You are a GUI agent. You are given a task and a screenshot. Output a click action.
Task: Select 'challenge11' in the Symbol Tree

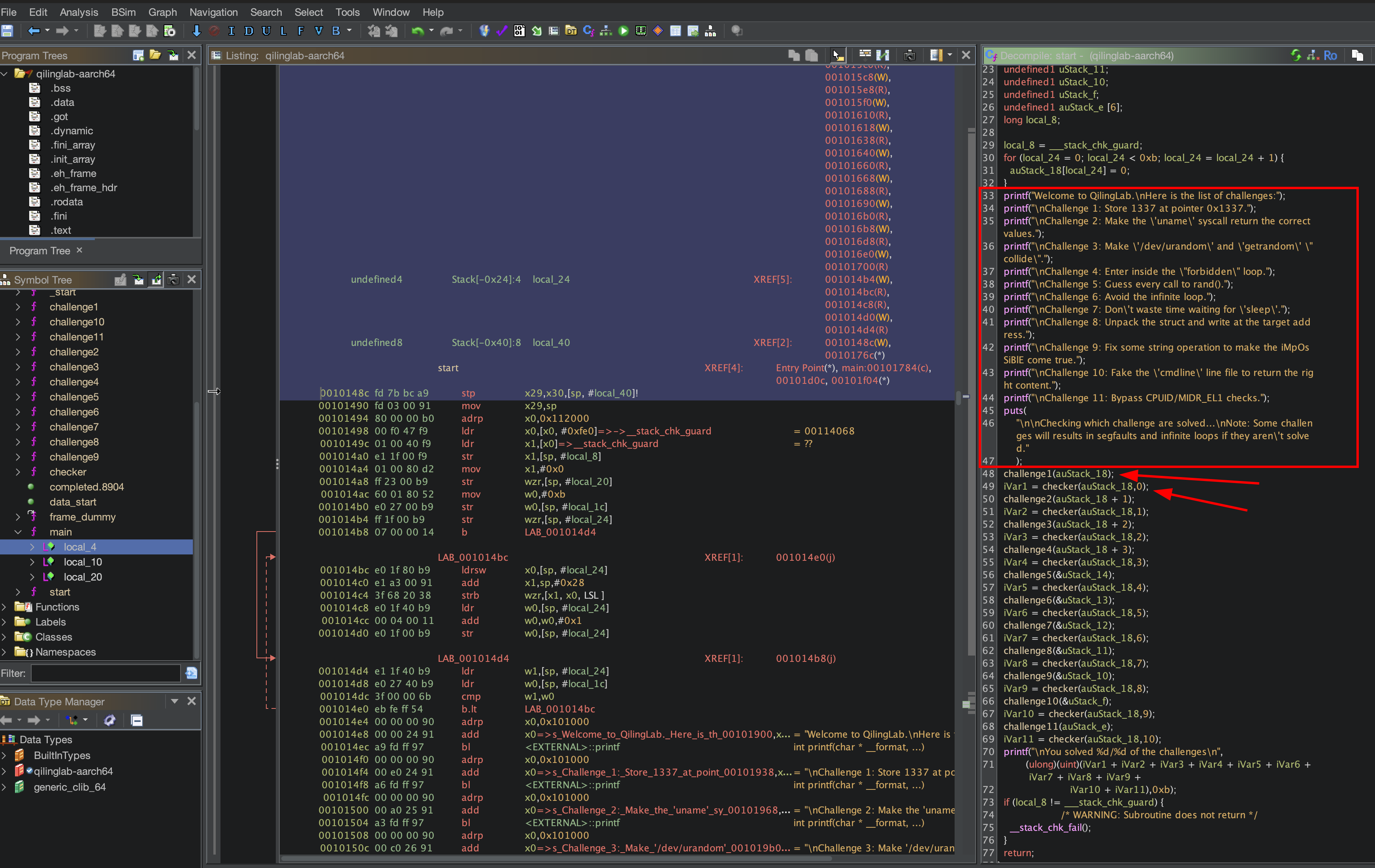pos(77,337)
